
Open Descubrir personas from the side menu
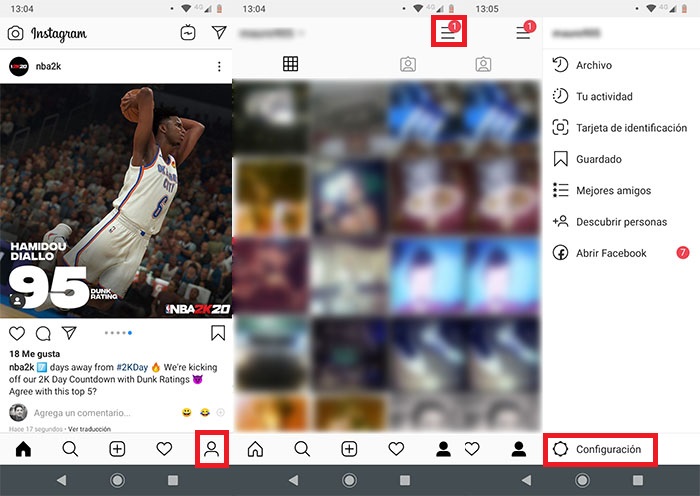621,222
